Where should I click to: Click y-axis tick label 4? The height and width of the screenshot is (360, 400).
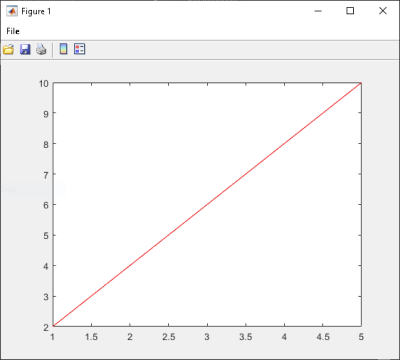click(x=46, y=266)
